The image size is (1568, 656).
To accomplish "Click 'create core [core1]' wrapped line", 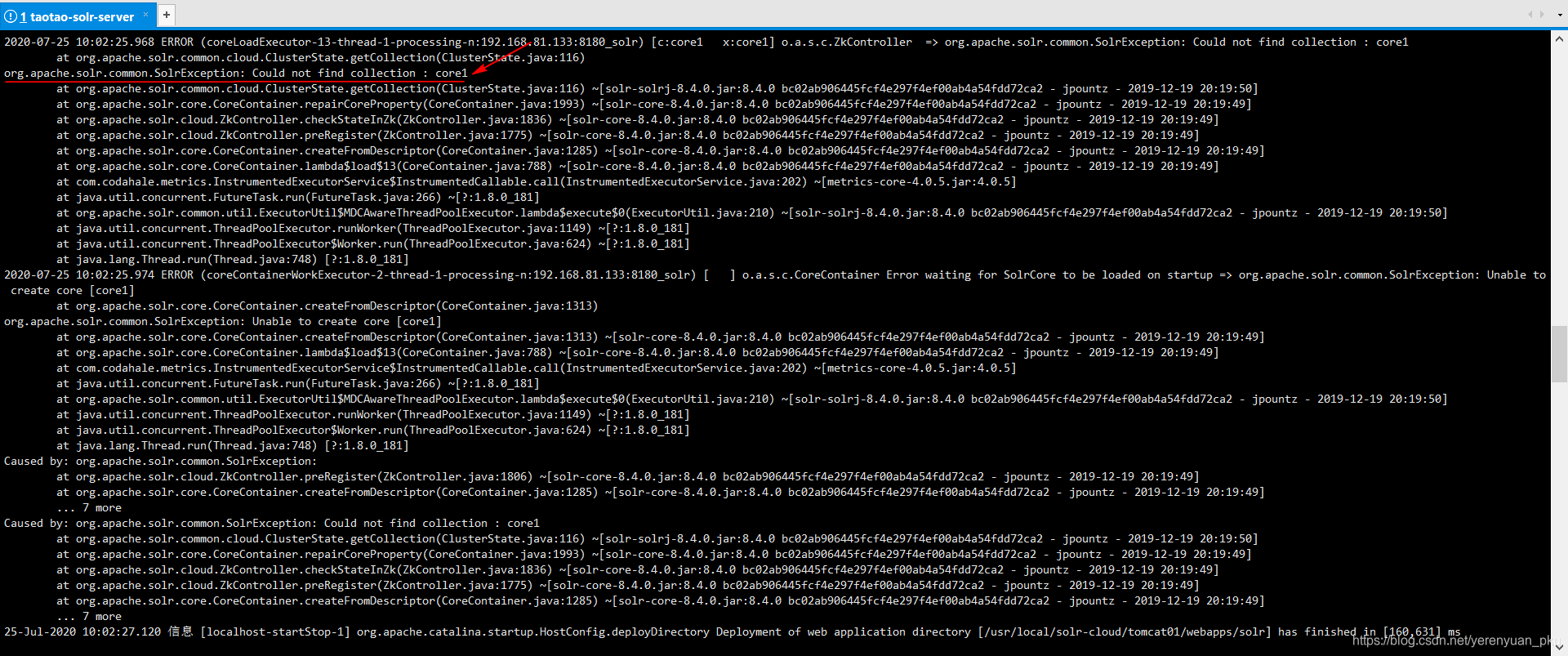I will [x=73, y=290].
